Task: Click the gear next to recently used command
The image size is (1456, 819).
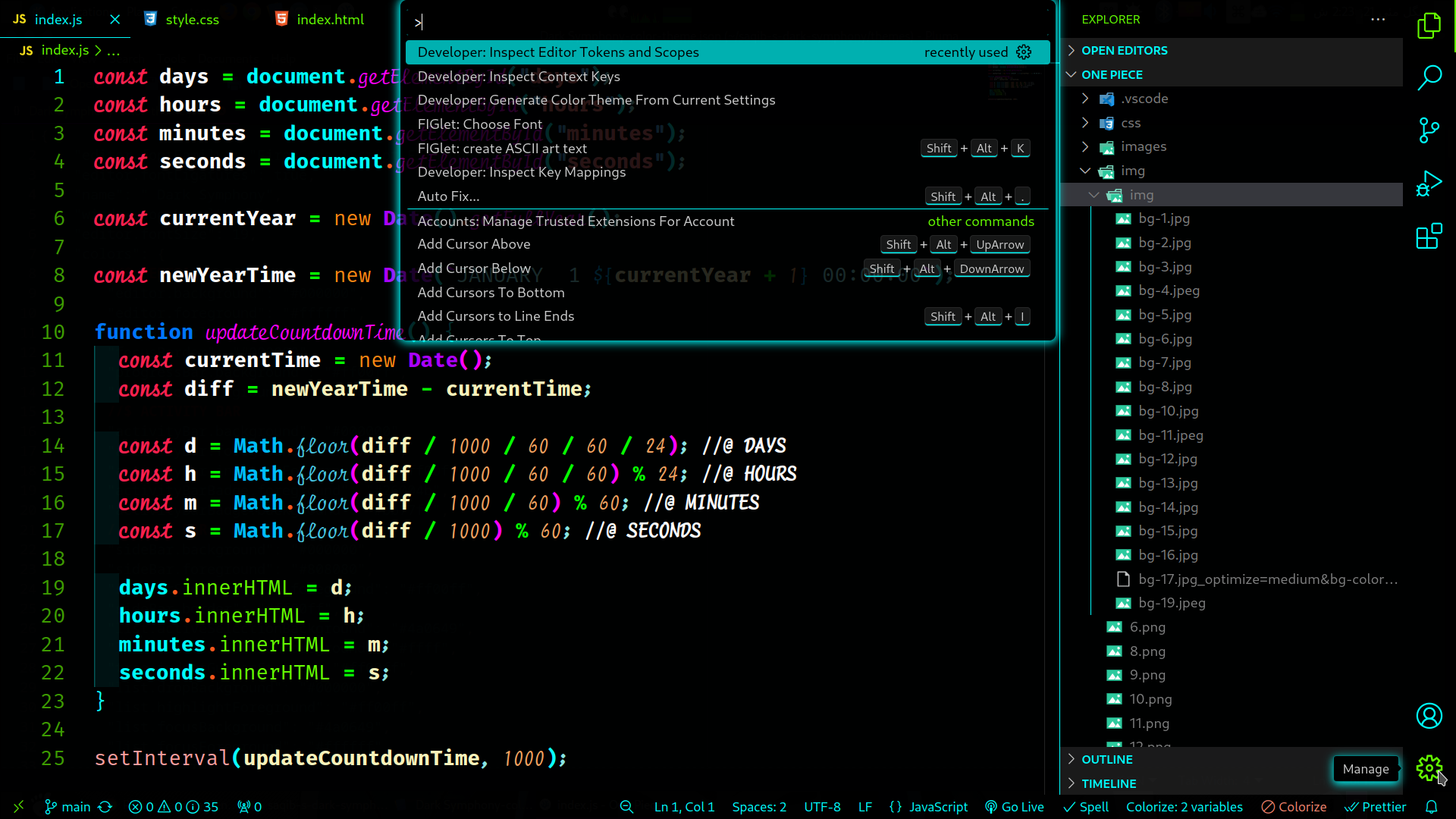Action: 1024,52
